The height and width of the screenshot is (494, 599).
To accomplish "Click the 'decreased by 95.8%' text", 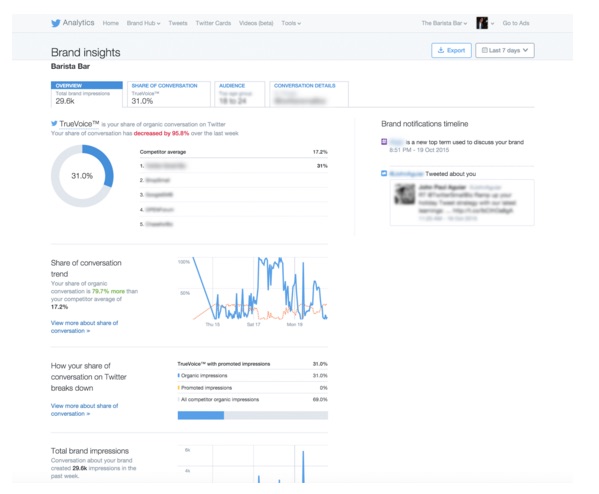I will coord(161,133).
